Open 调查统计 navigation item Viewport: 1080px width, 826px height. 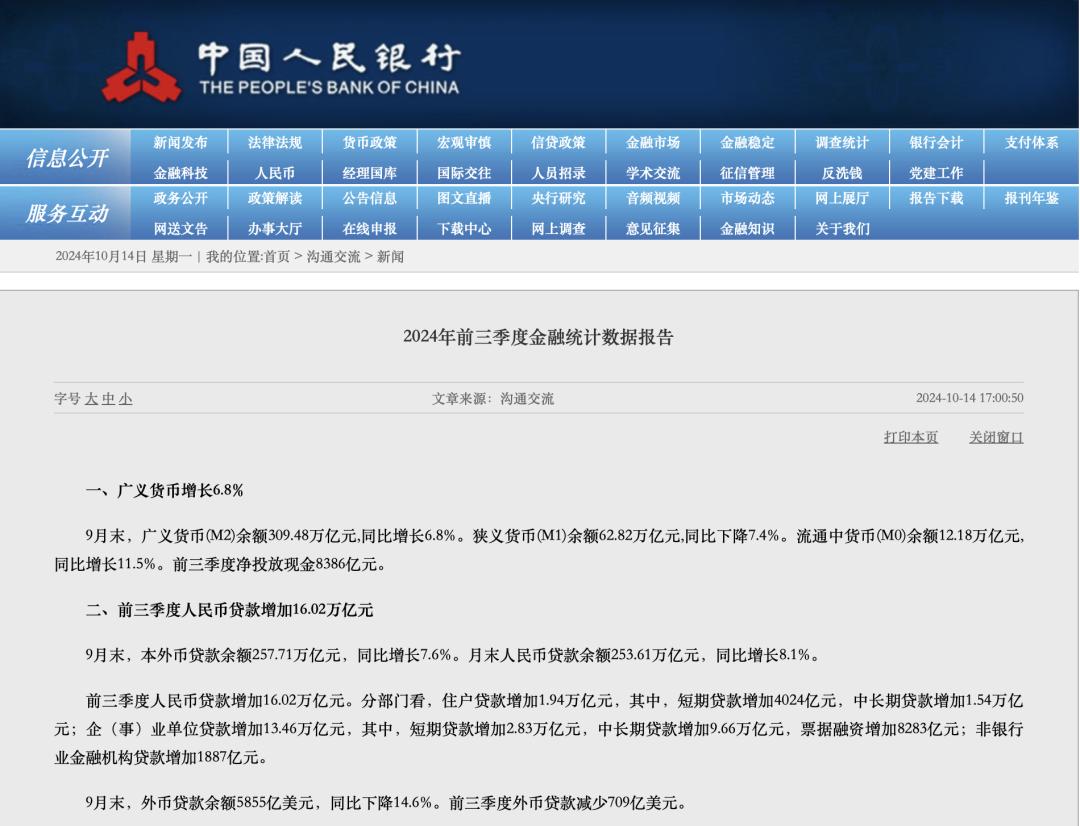point(842,143)
